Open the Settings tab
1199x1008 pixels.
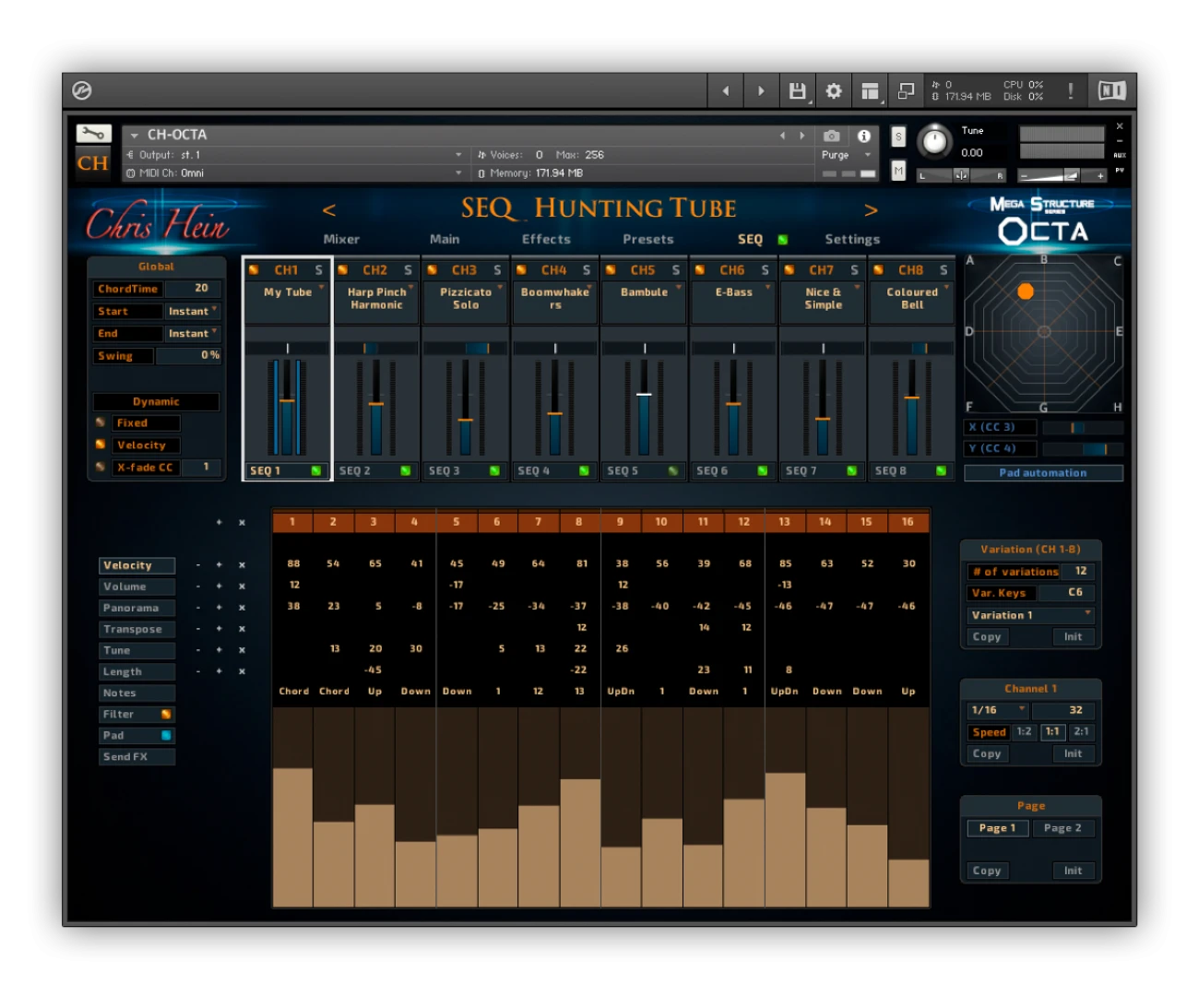[x=852, y=239]
